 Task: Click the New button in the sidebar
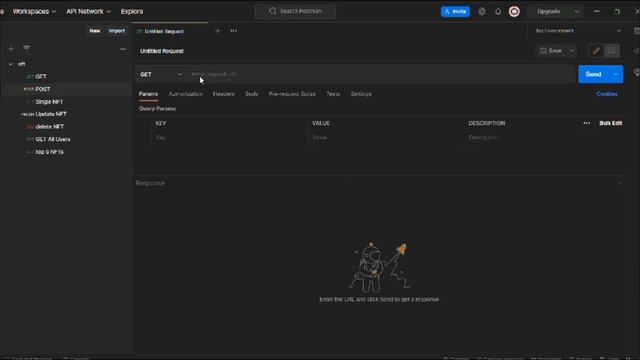click(95, 31)
